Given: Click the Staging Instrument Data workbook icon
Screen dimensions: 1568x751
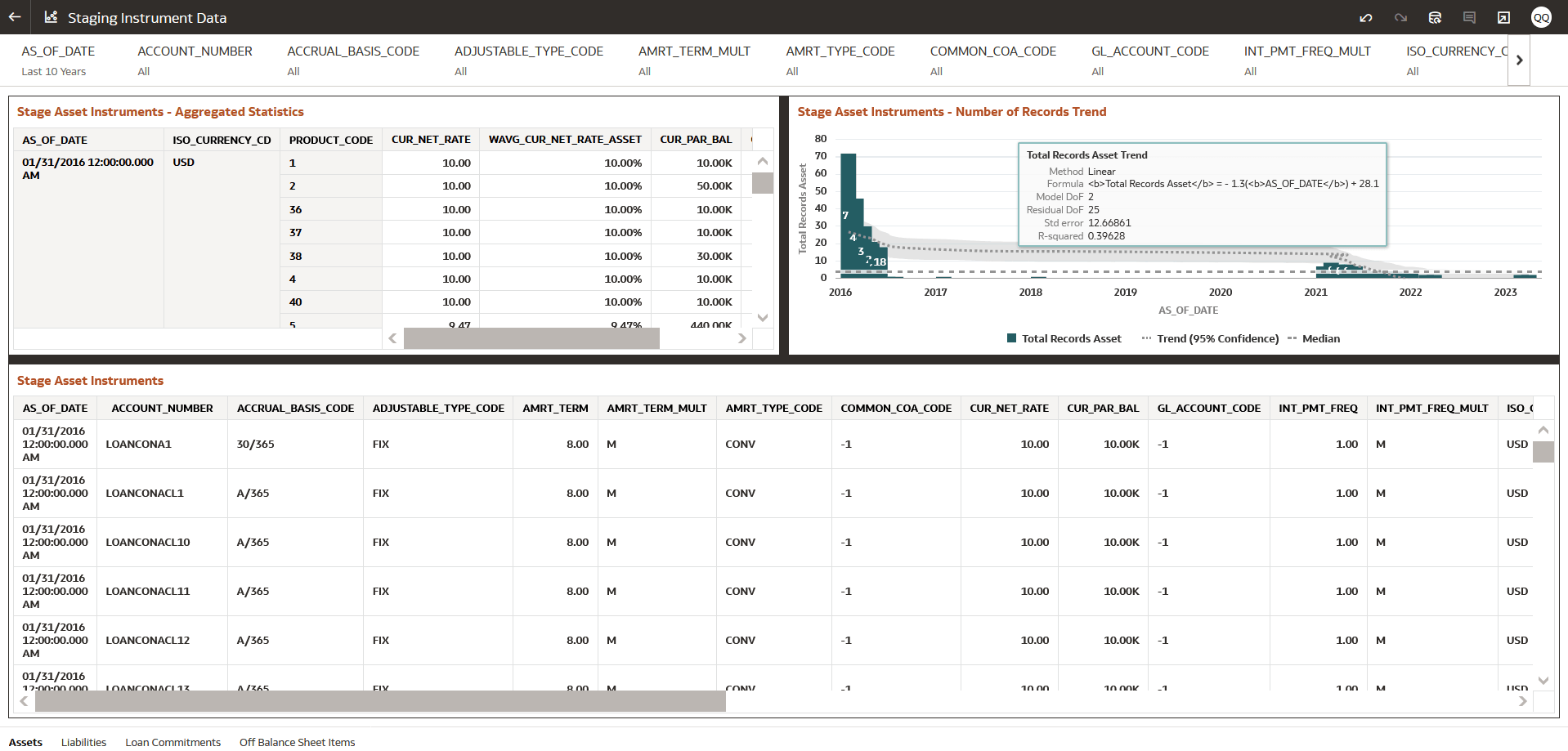Looking at the screenshot, I should pos(50,17).
